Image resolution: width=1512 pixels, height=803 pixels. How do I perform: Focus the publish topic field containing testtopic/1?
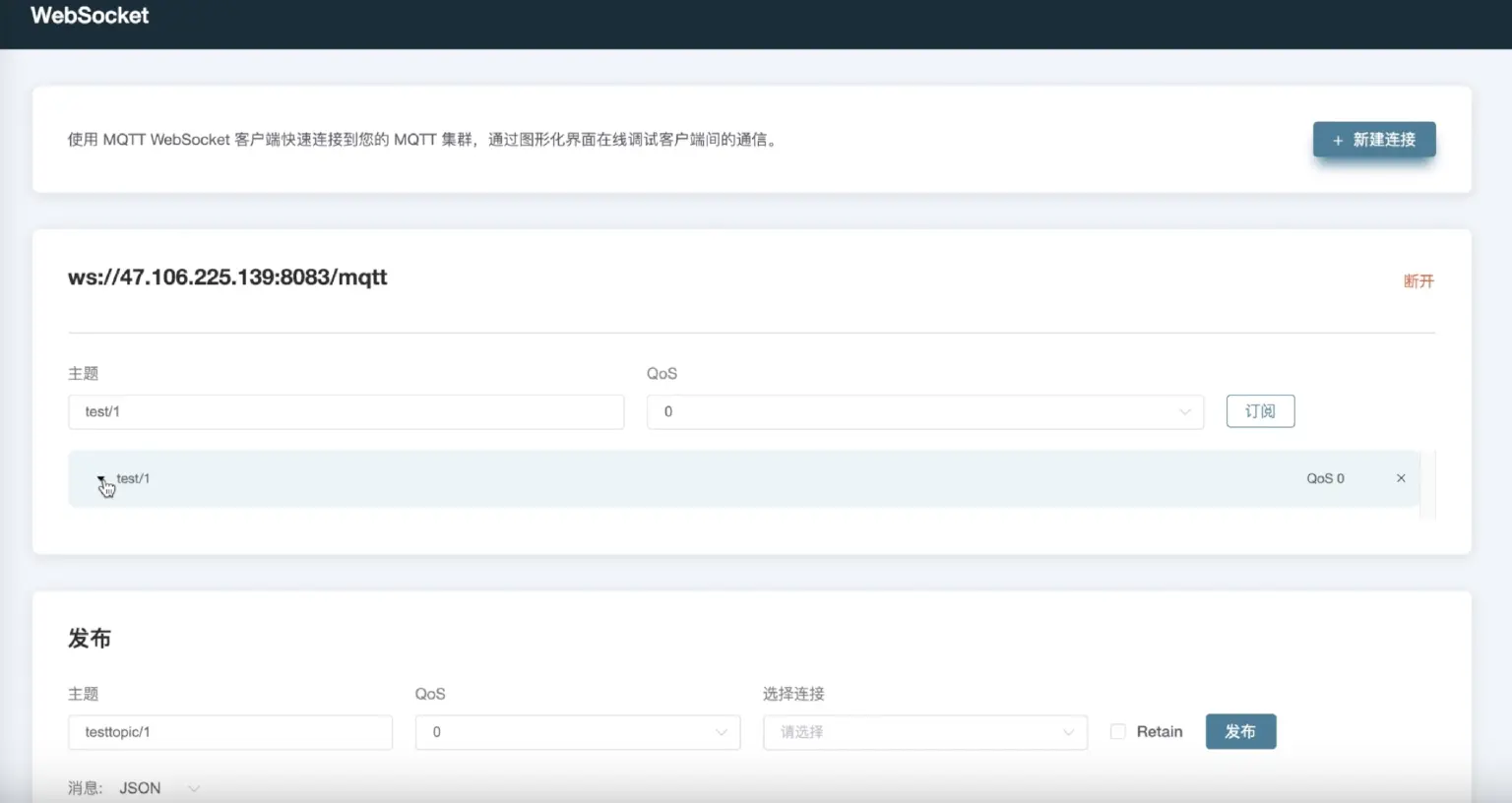[230, 732]
